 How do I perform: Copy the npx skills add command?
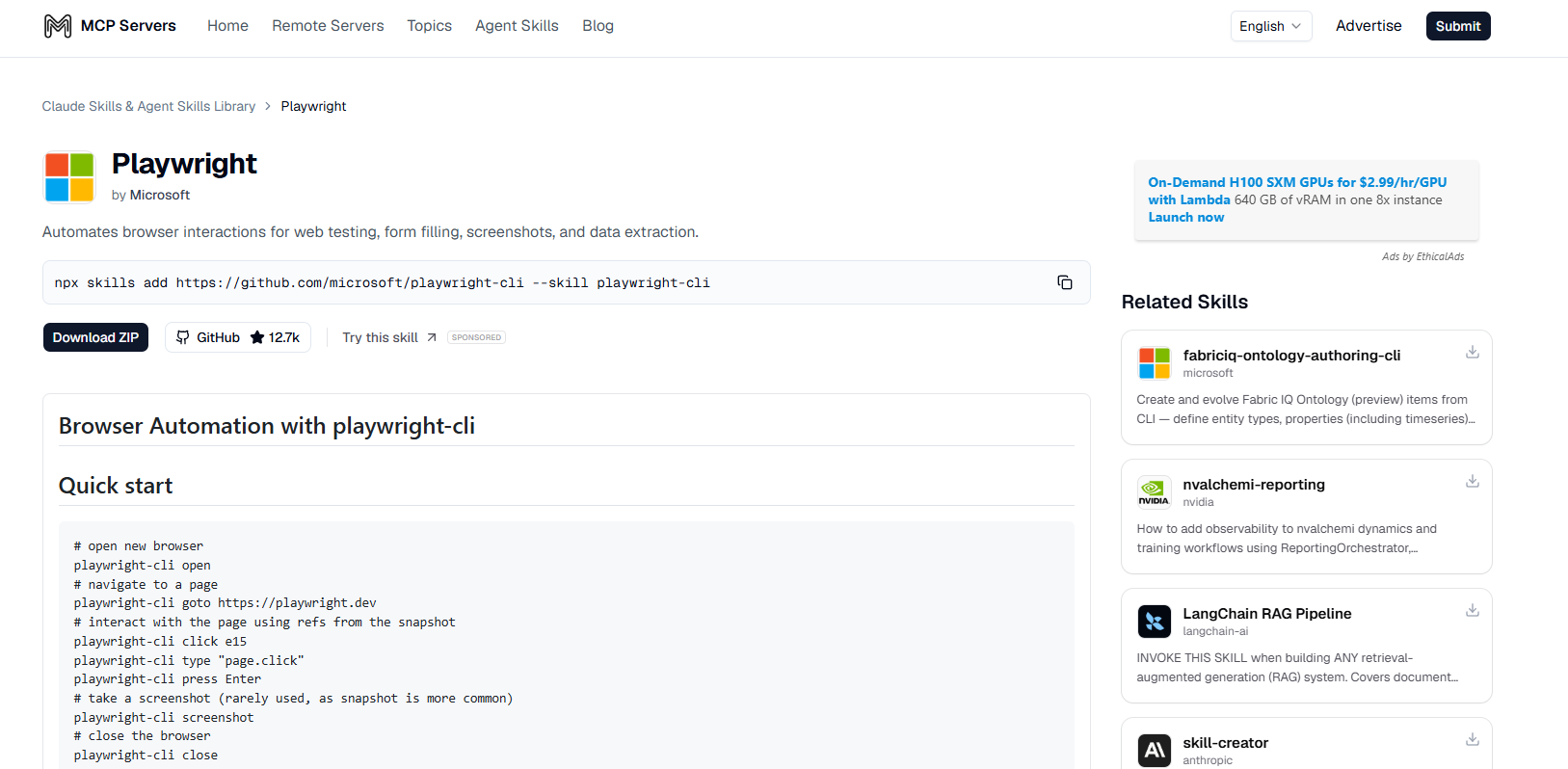pos(1065,282)
